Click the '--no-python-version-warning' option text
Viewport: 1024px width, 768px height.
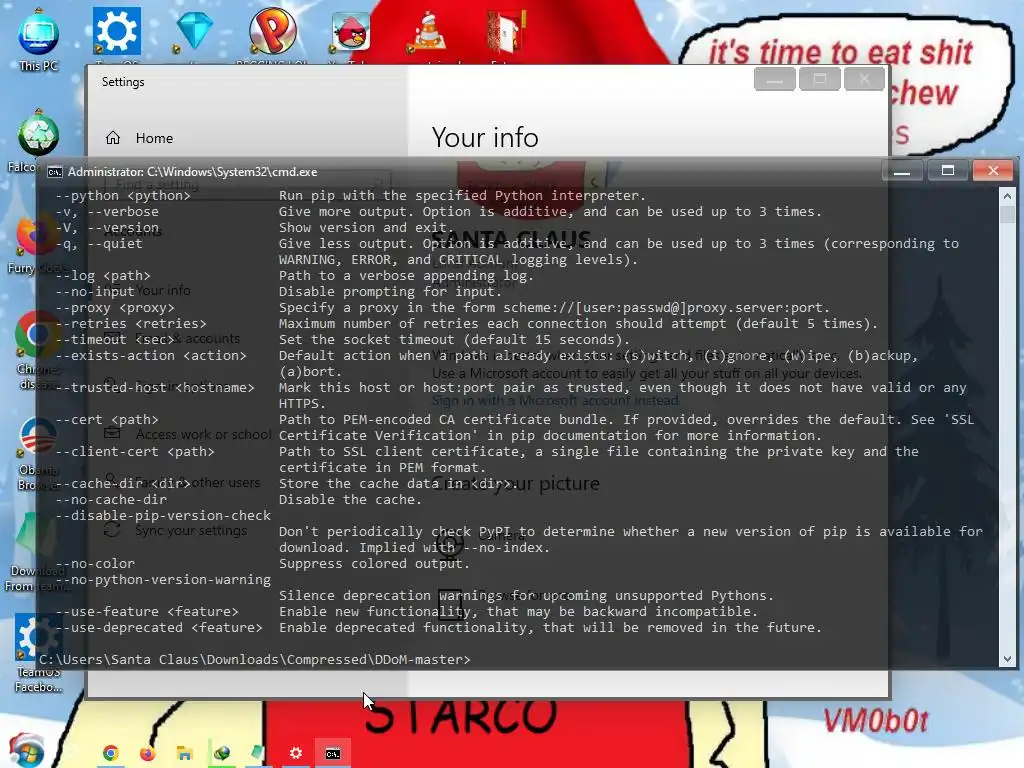tap(163, 579)
